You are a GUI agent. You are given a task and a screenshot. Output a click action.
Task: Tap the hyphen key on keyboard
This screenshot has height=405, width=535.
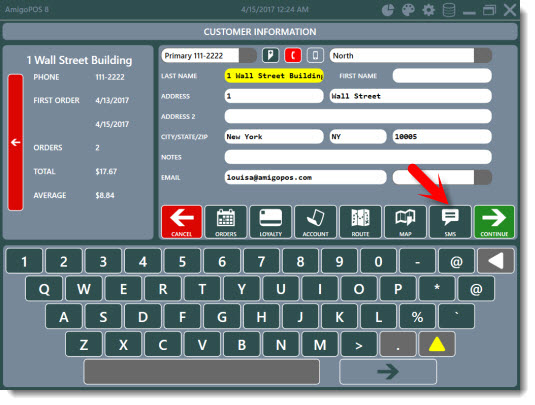pos(418,261)
